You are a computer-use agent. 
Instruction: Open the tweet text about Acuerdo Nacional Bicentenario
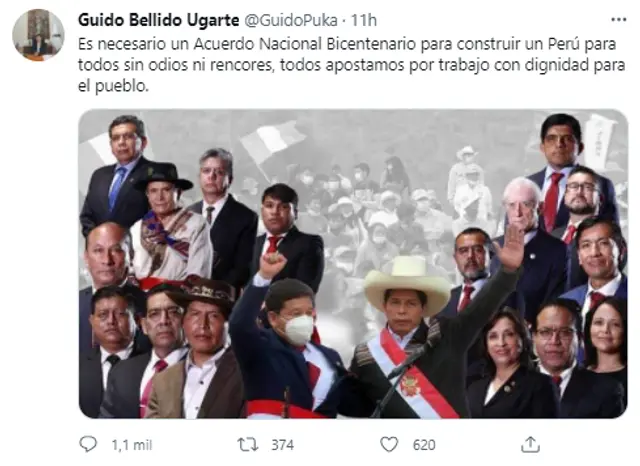351,65
